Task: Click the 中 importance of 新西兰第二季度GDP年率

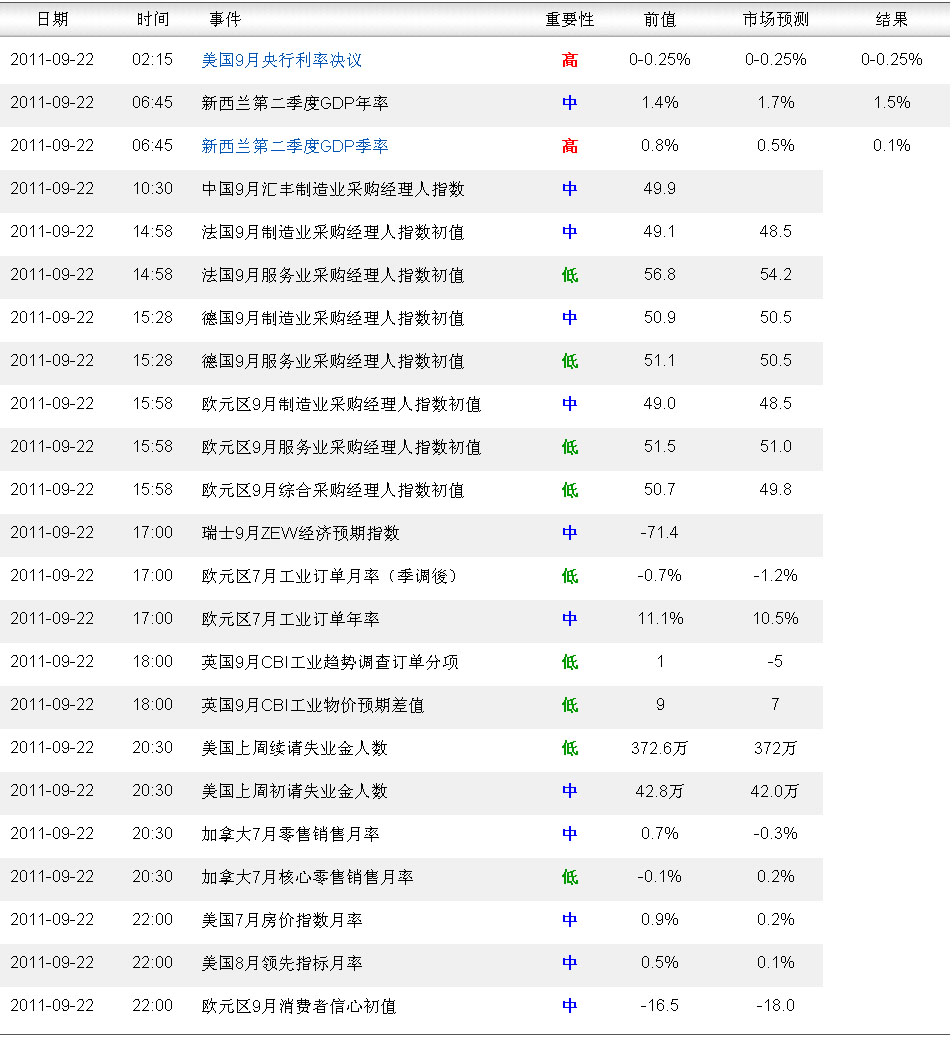Action: (x=569, y=103)
